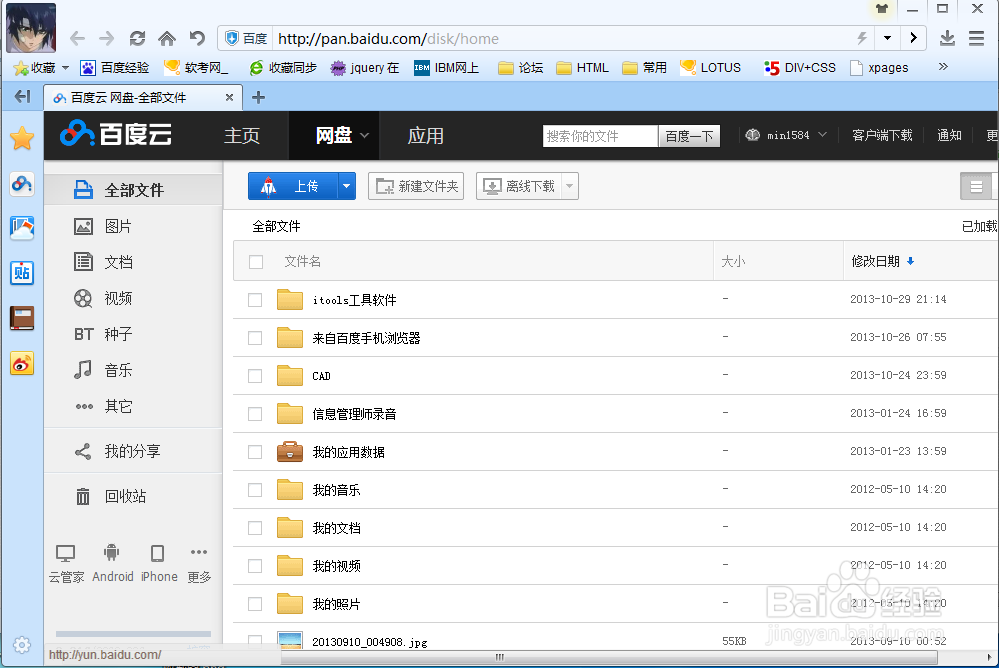Screen dimensions: 999x668
Task: Tick the checkbox for the CAD folder
Action: [x=255, y=376]
